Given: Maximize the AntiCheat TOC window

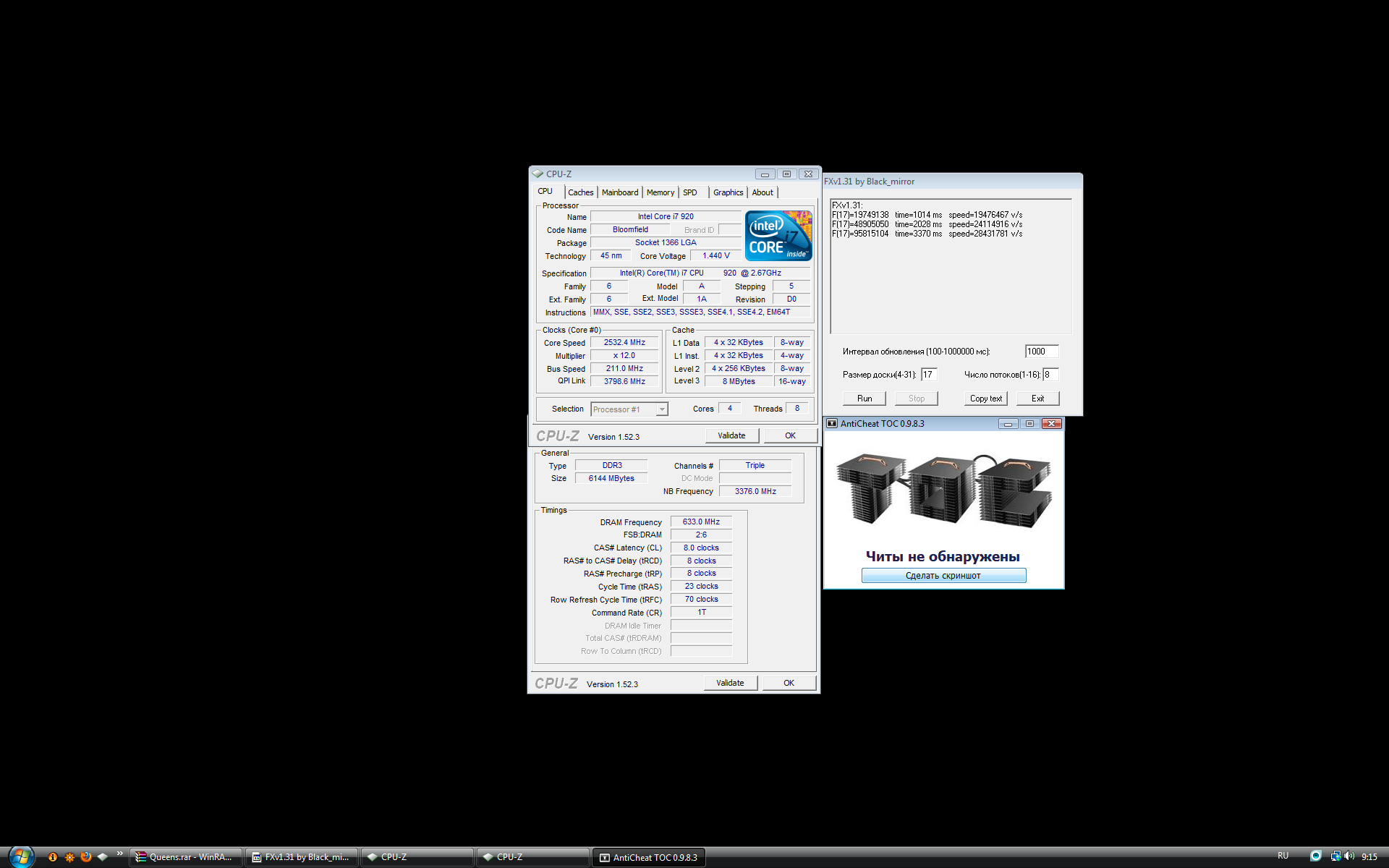Looking at the screenshot, I should pos(1029,424).
